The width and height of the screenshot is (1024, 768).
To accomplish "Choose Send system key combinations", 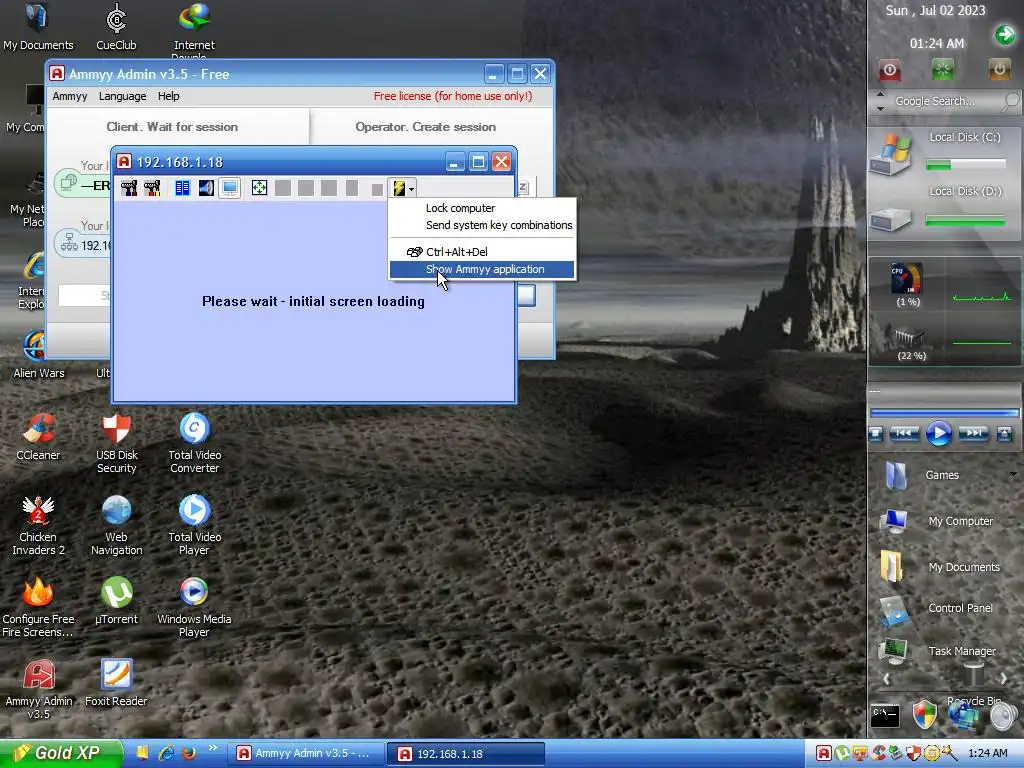I will click(499, 225).
